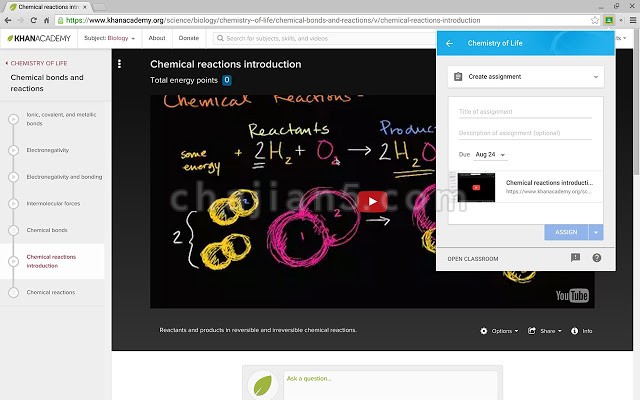The image size is (640, 400).
Task: Click the play circle beside Intermolecular forces
Action: [x=13, y=203]
